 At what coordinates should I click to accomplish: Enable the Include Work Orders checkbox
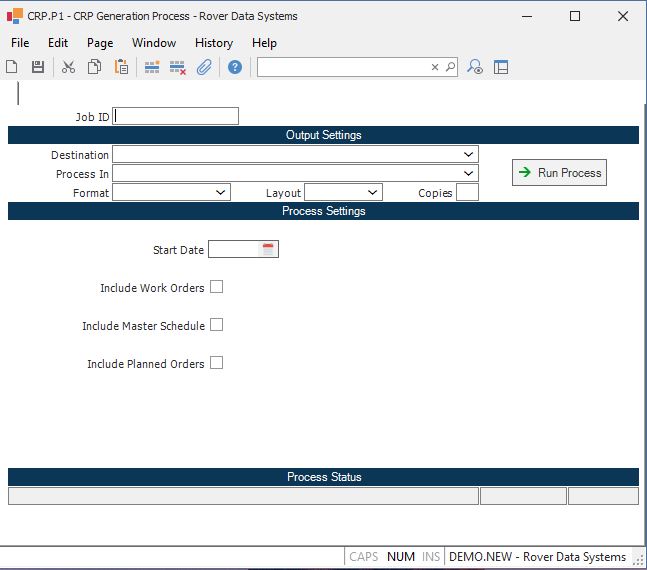pos(216,287)
